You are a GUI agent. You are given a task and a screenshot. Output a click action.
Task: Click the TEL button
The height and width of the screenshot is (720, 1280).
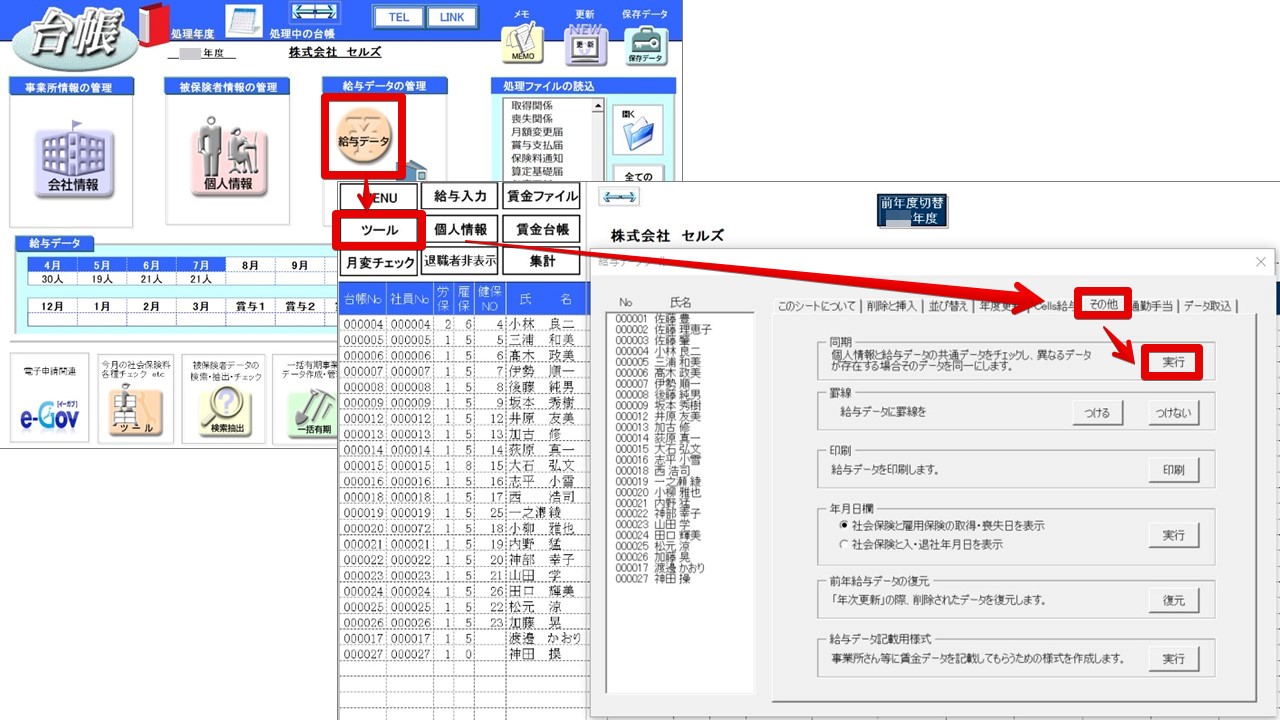398,18
